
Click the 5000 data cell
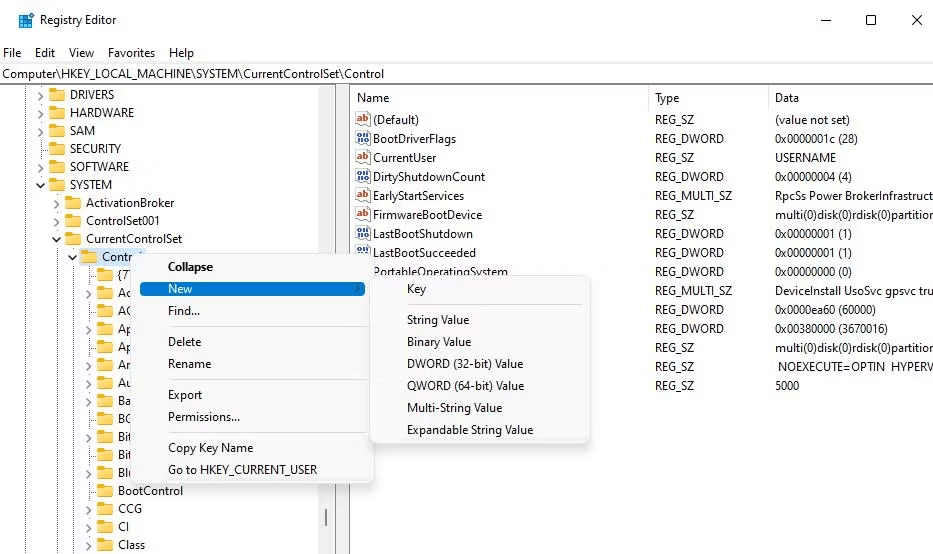point(787,386)
